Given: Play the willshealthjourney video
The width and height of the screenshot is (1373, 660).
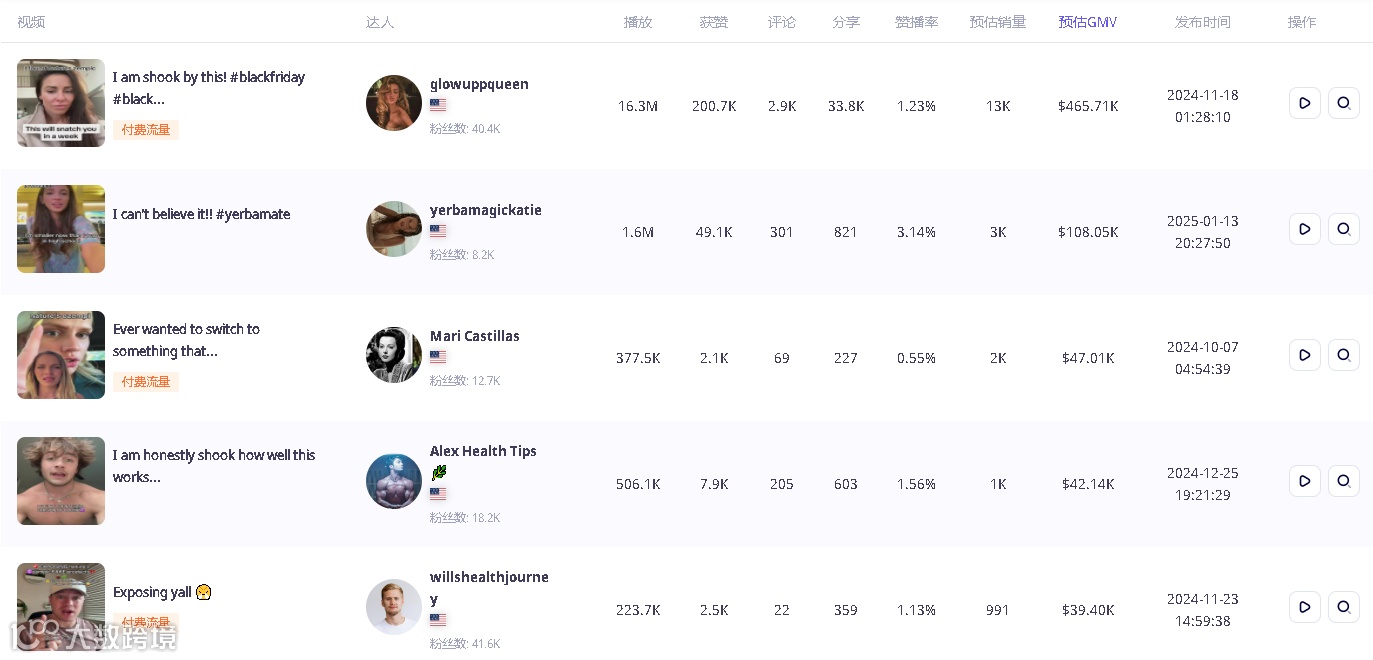Looking at the screenshot, I should click(x=1305, y=607).
